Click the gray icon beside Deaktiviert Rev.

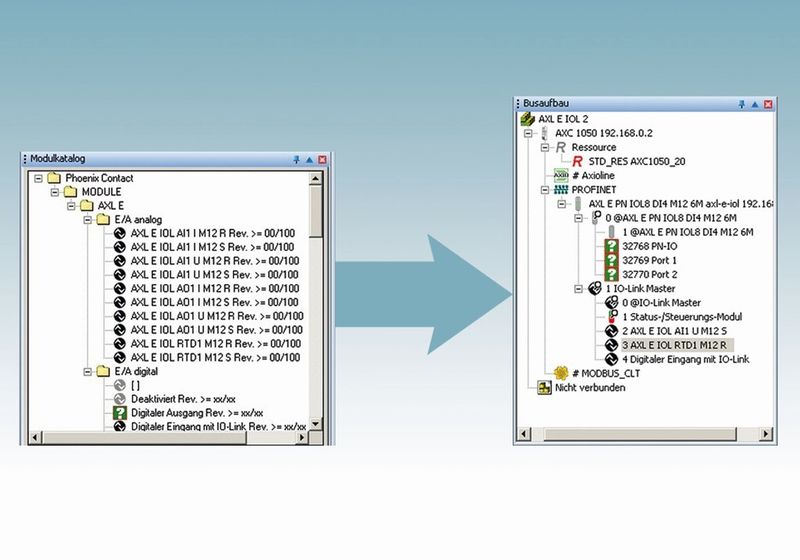(119, 399)
